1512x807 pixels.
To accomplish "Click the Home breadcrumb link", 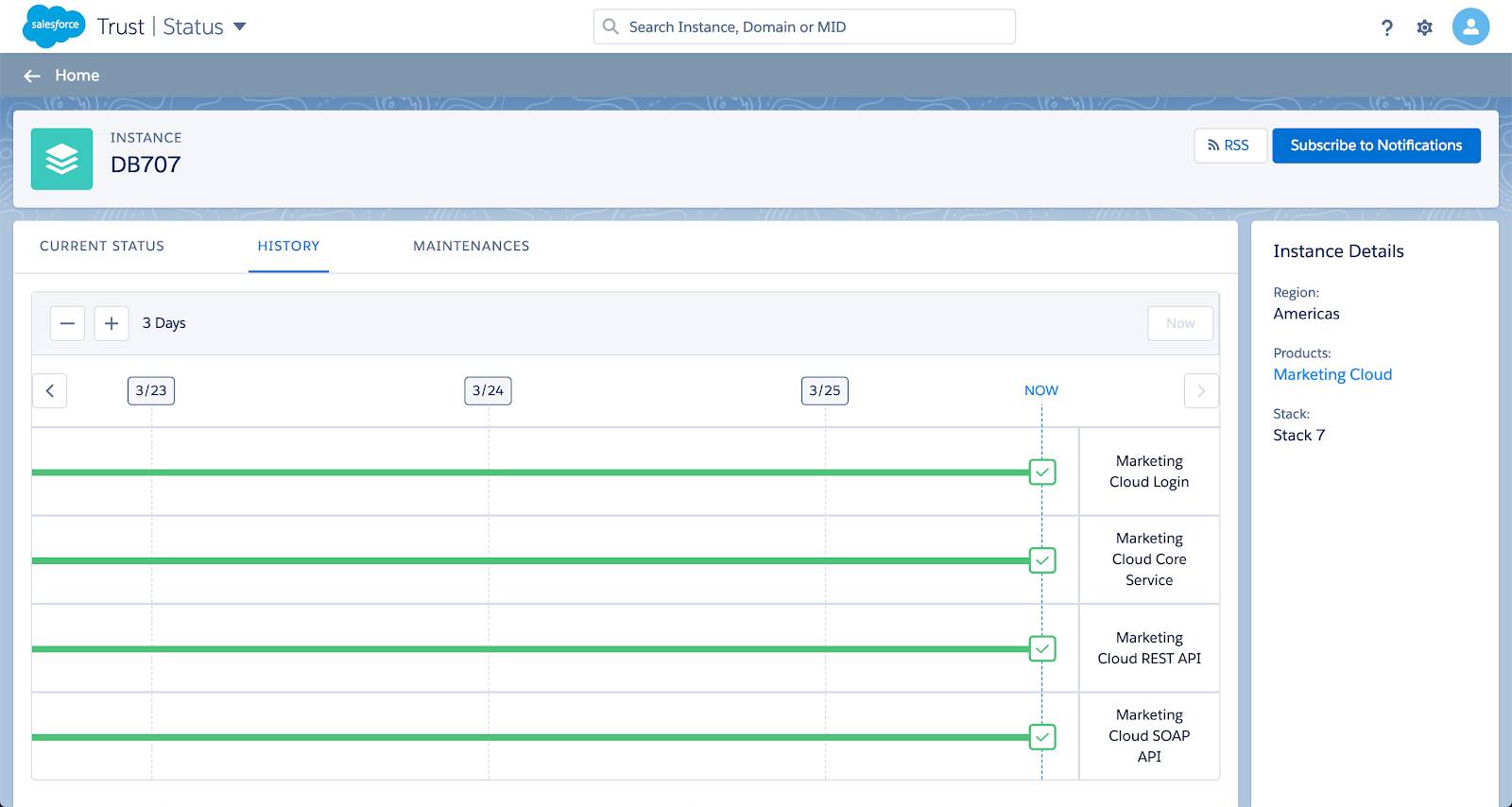I will [x=77, y=76].
